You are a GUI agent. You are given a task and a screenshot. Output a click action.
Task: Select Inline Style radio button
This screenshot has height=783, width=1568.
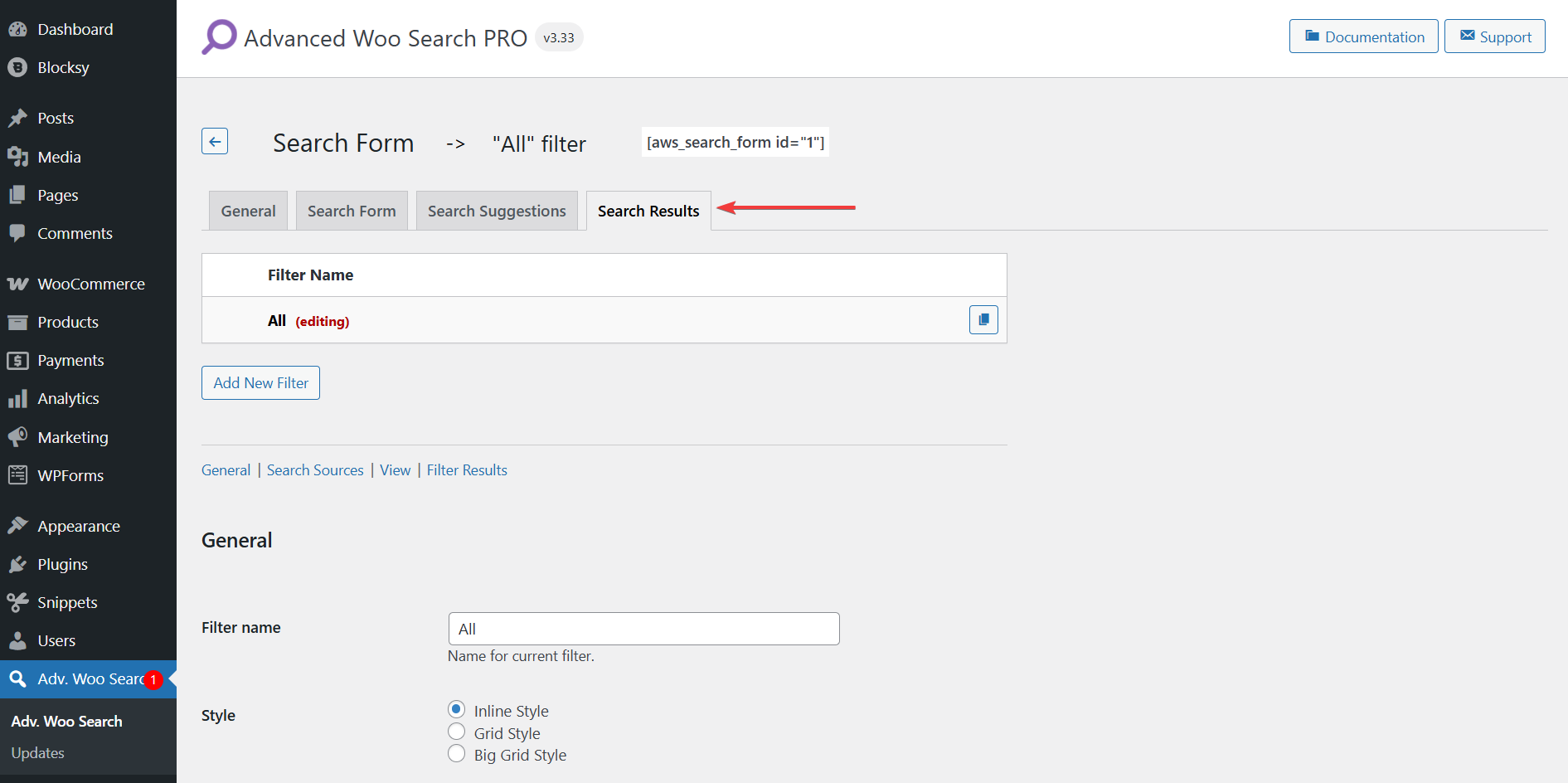(456, 709)
